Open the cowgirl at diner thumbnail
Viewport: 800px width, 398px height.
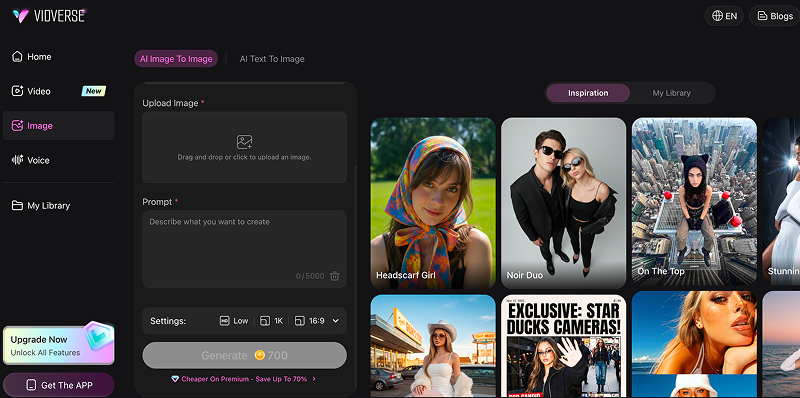coord(433,346)
